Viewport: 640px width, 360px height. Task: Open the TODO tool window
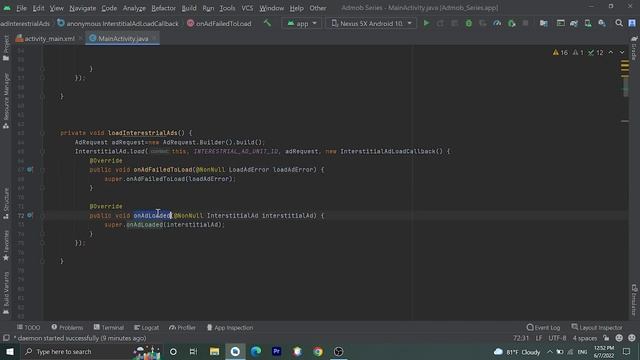pyautogui.click(x=28, y=327)
